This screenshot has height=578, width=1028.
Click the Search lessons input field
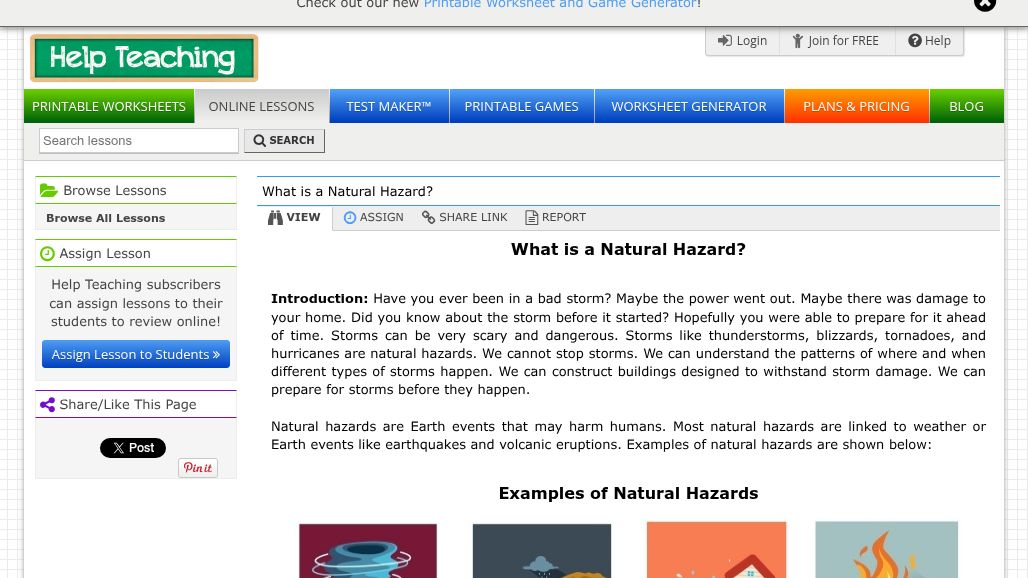tap(138, 140)
